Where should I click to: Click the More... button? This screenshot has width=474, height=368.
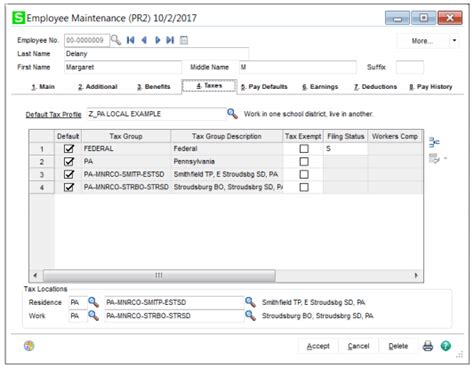tap(422, 41)
